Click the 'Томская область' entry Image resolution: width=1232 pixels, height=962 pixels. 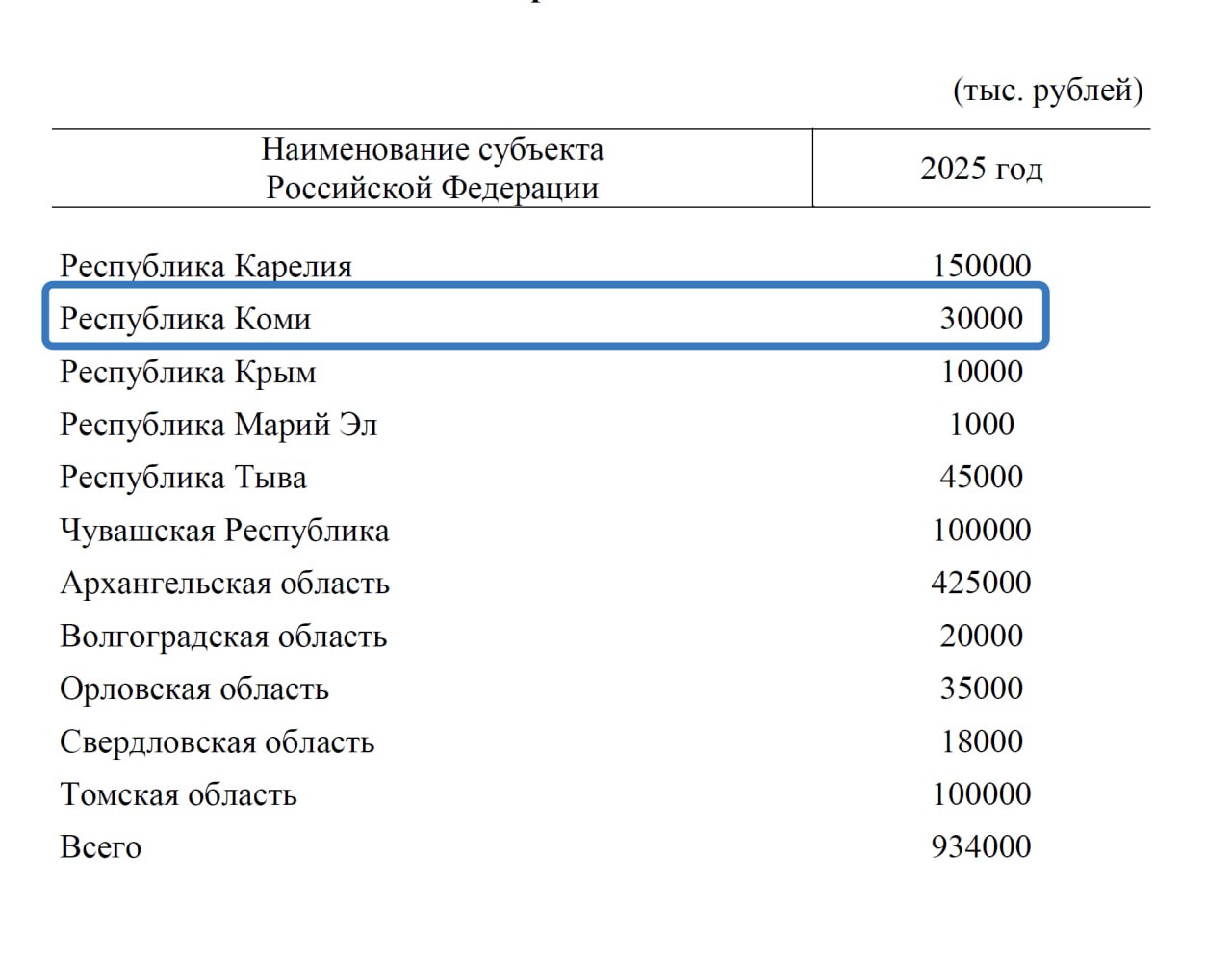click(x=178, y=795)
